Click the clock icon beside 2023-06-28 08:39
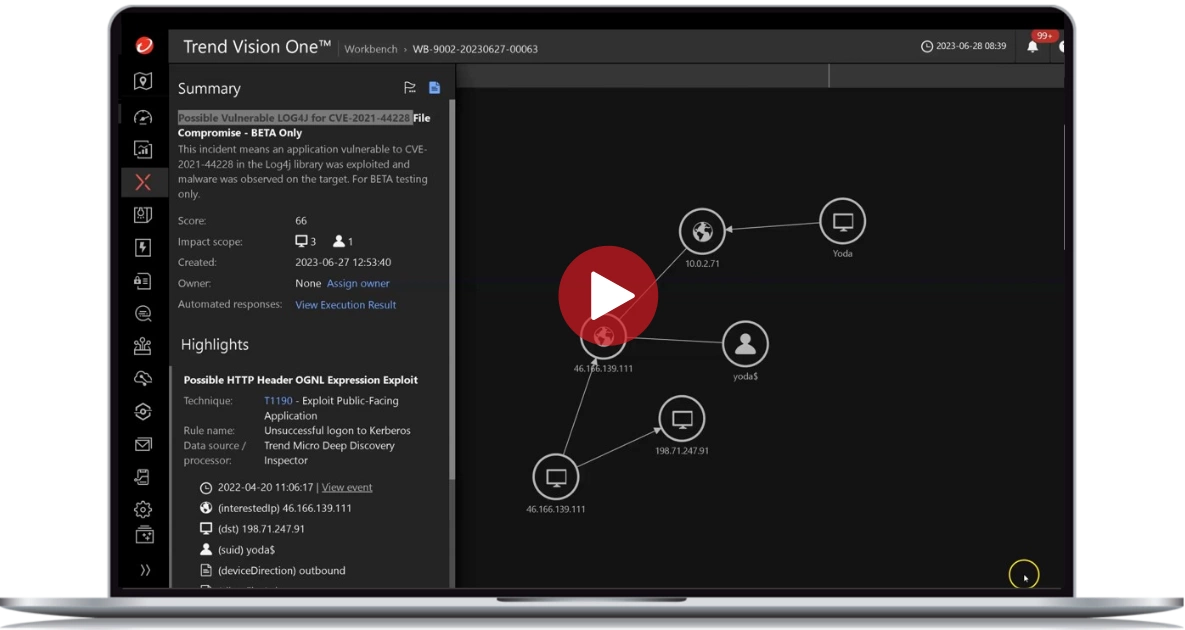Image resolution: width=1185 pixels, height=630 pixels. tap(927, 47)
